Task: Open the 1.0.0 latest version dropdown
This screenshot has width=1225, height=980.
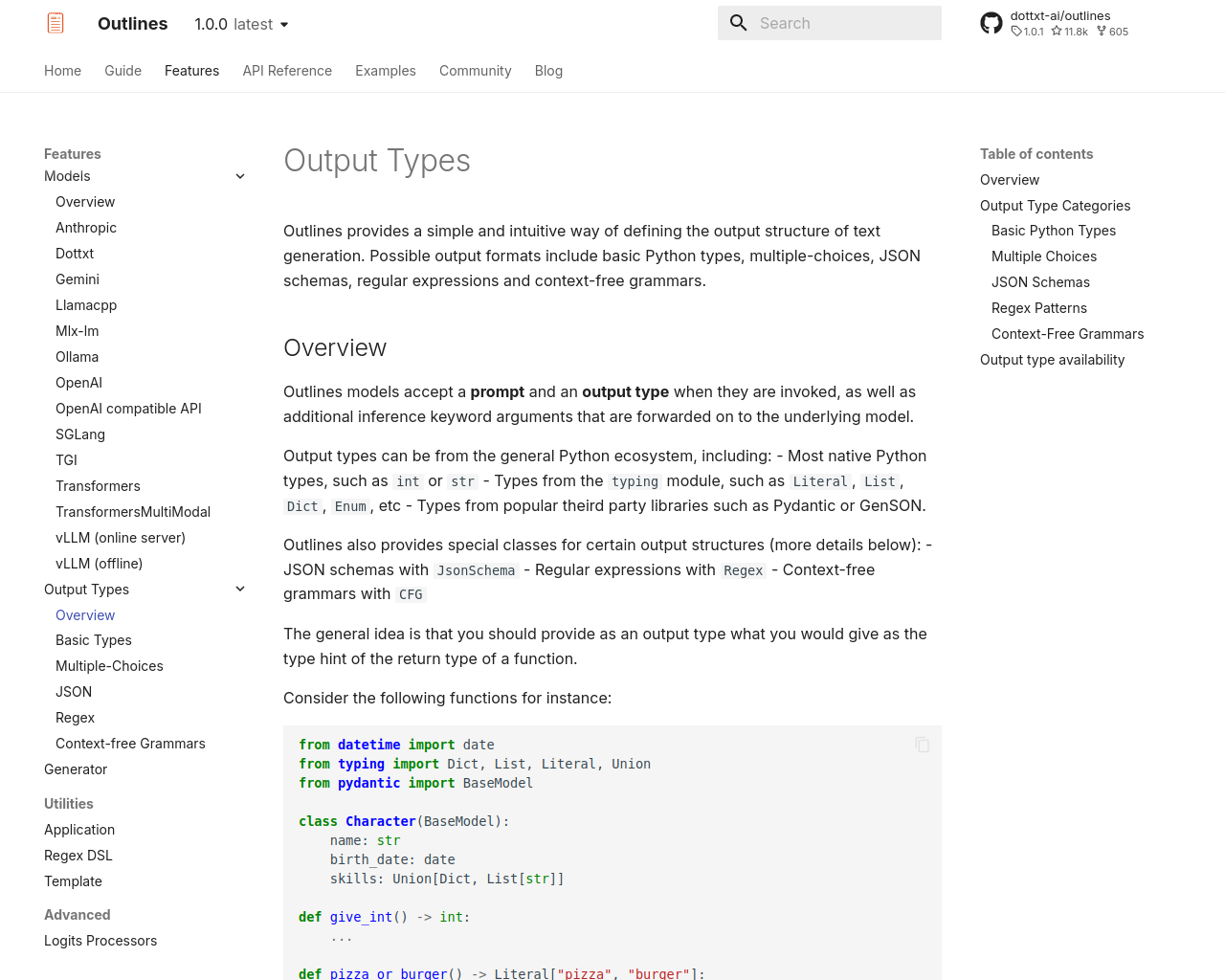Action: [242, 24]
